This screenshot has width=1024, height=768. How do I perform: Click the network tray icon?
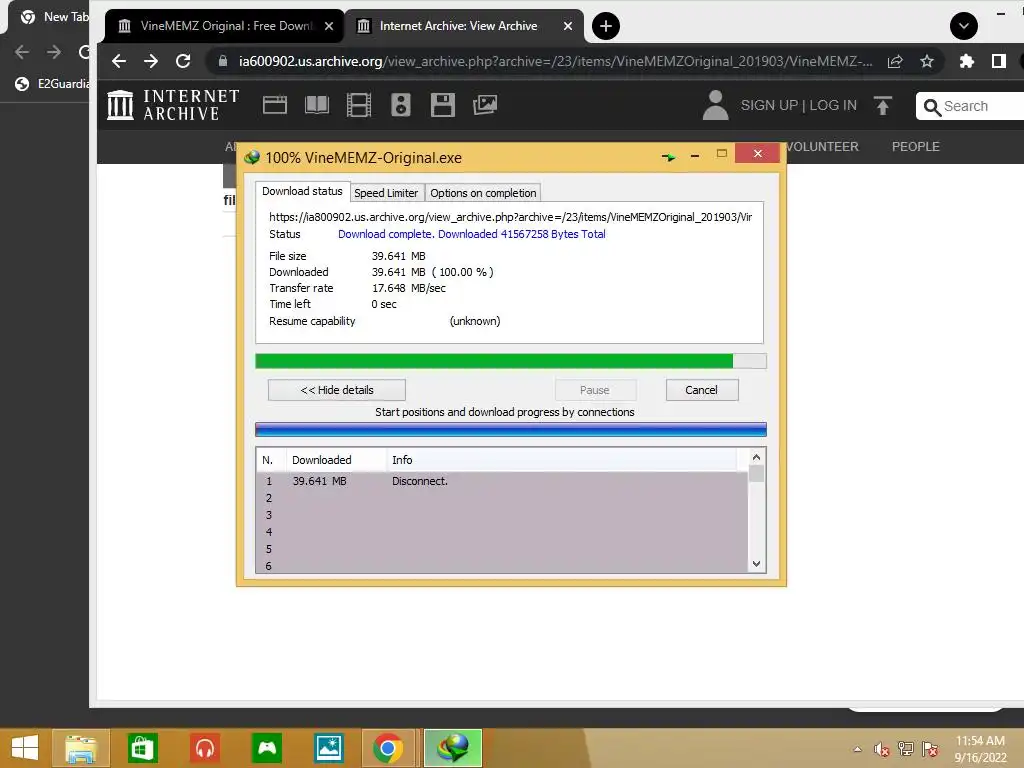click(x=906, y=749)
